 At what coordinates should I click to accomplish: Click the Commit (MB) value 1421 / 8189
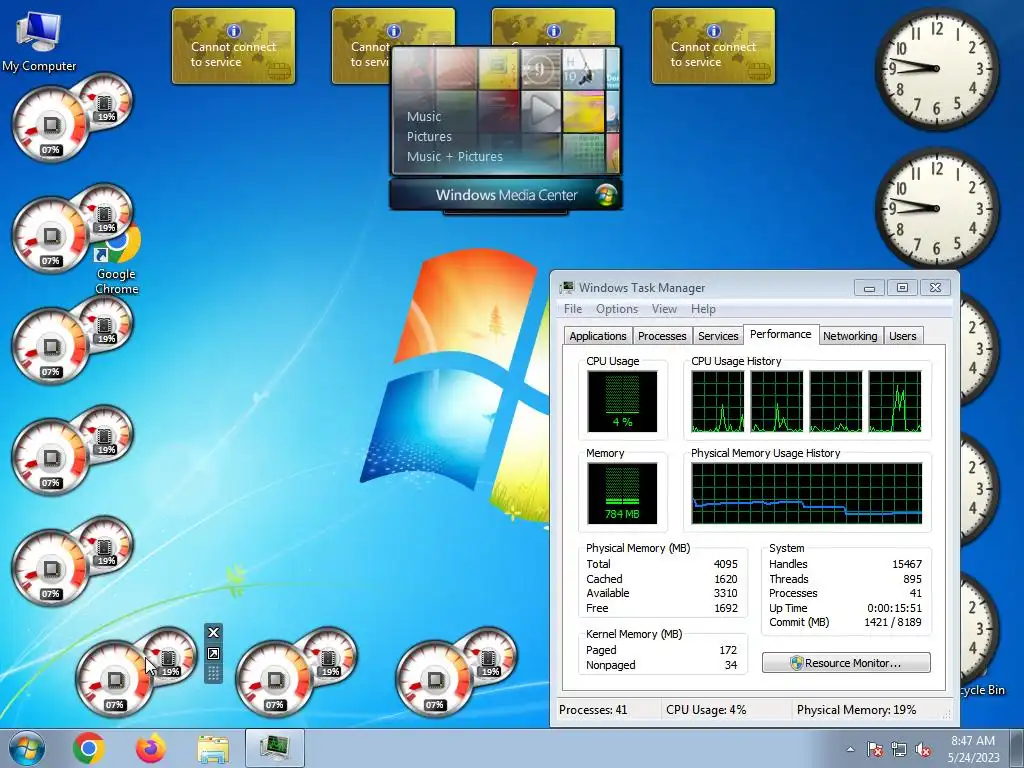893,622
